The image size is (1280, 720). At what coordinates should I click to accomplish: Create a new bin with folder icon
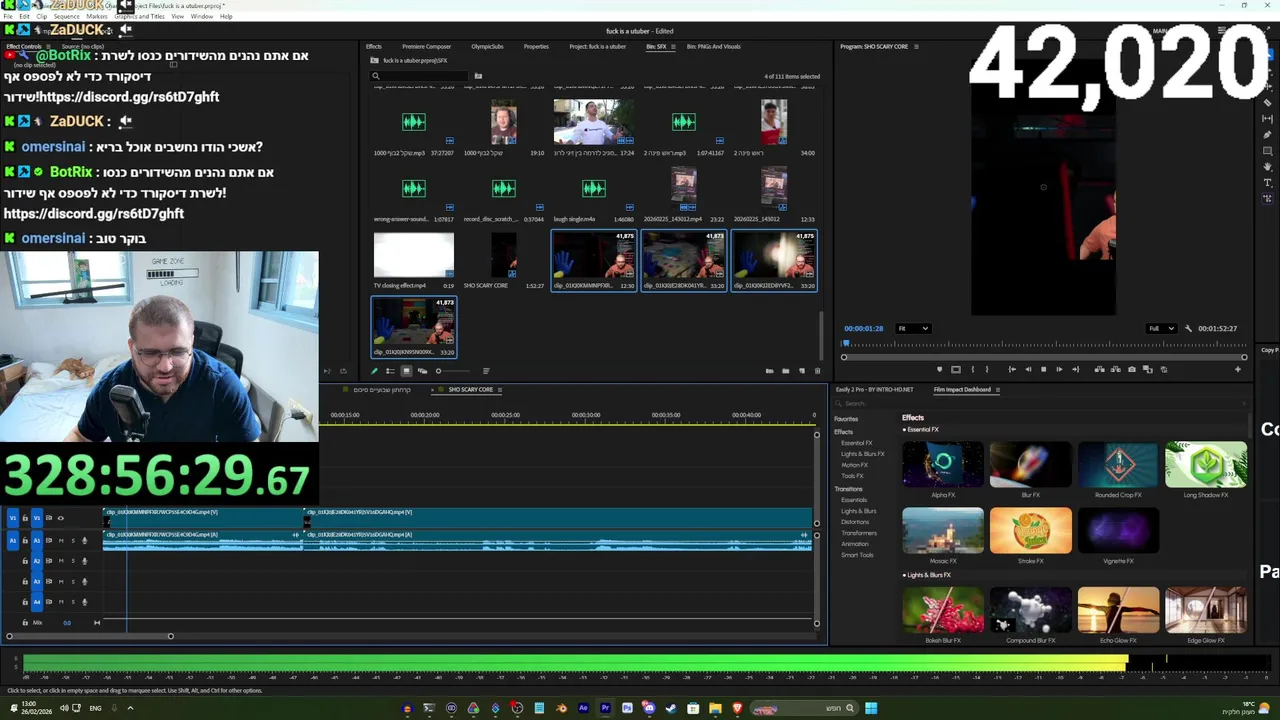coord(785,371)
